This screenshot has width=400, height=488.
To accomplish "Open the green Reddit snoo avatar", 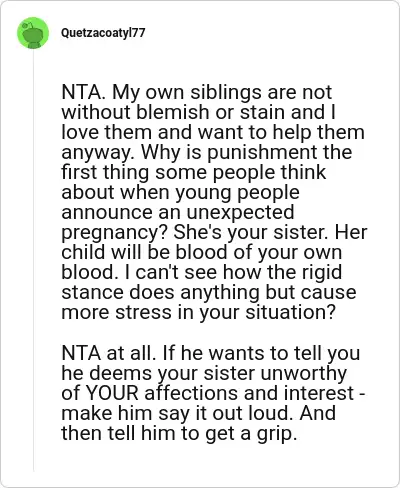I will [33, 33].
